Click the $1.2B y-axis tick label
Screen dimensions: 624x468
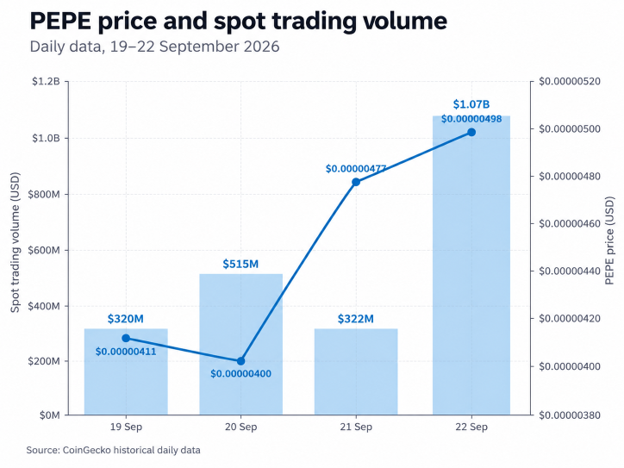46,82
